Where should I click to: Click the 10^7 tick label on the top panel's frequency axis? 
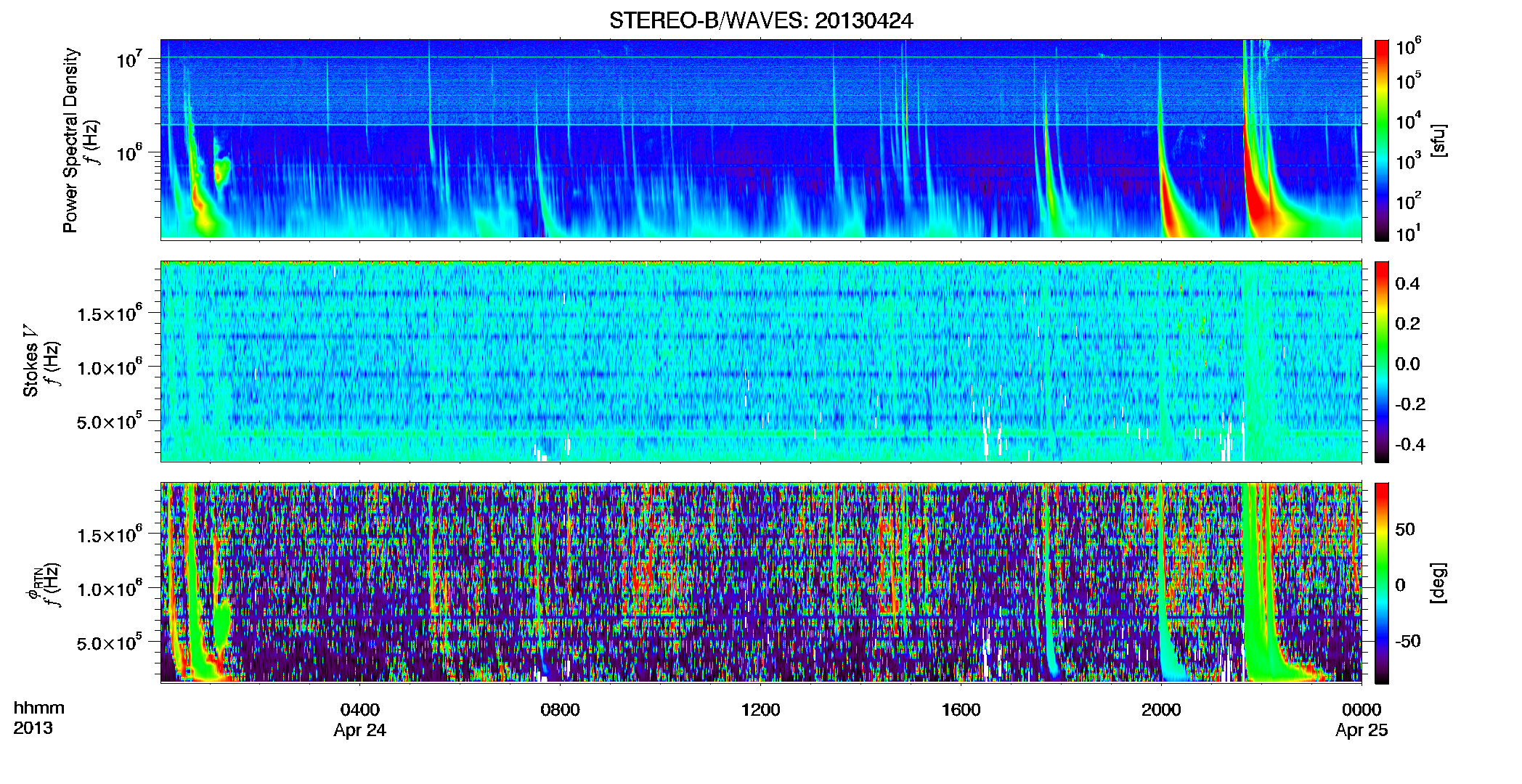pos(130,59)
